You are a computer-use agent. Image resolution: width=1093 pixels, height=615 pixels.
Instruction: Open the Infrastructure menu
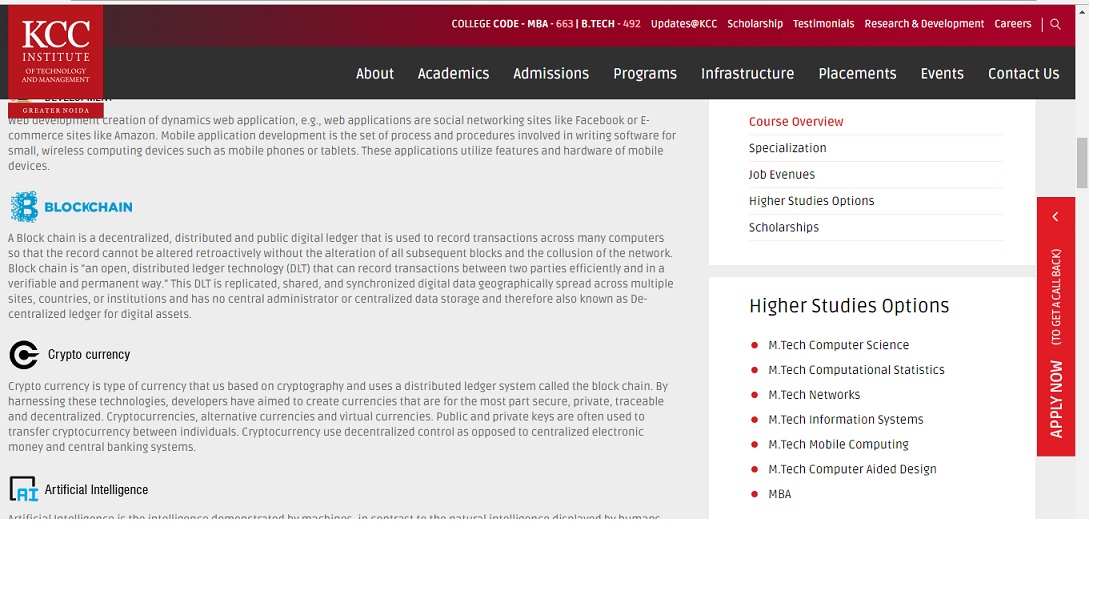(x=747, y=74)
